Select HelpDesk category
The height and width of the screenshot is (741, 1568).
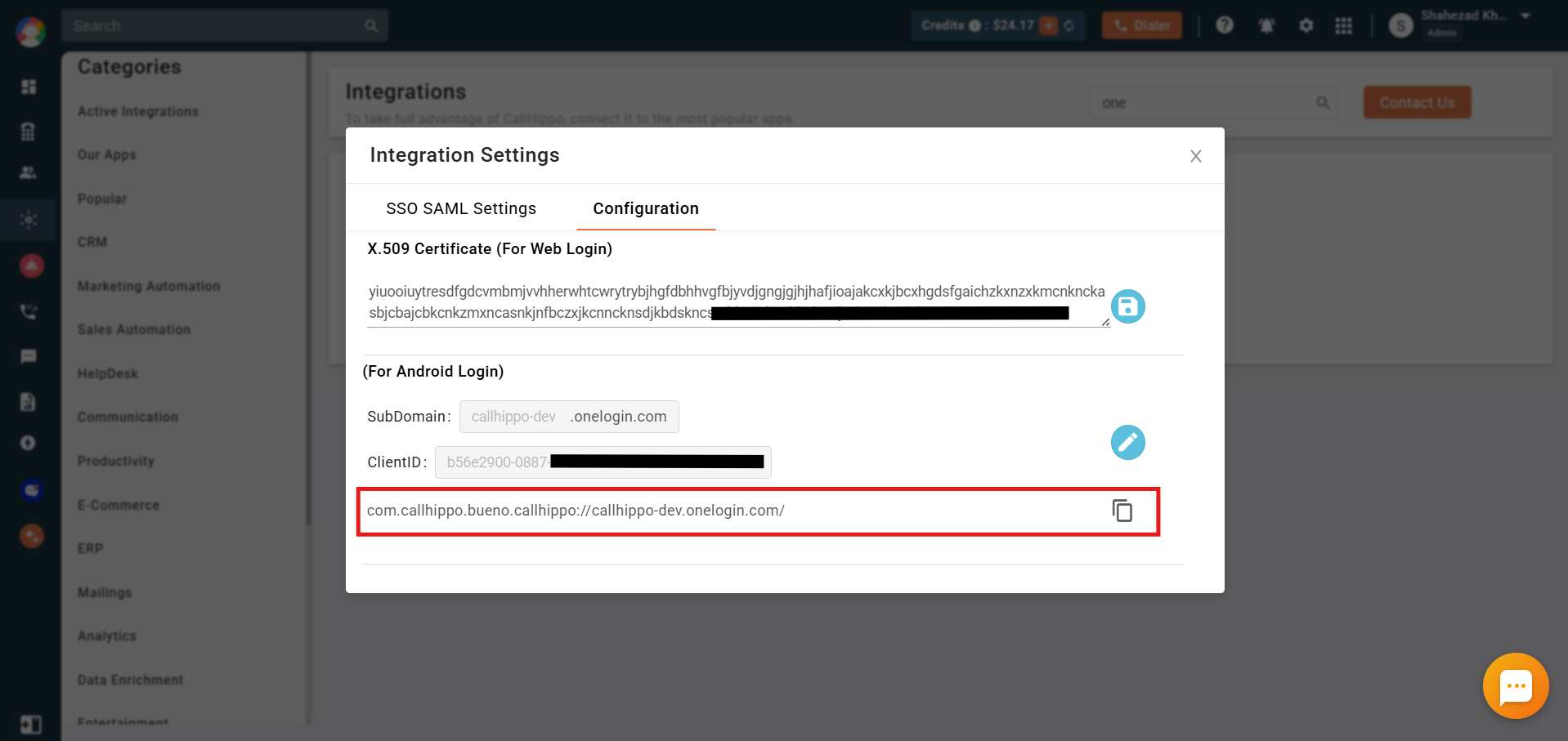click(108, 373)
